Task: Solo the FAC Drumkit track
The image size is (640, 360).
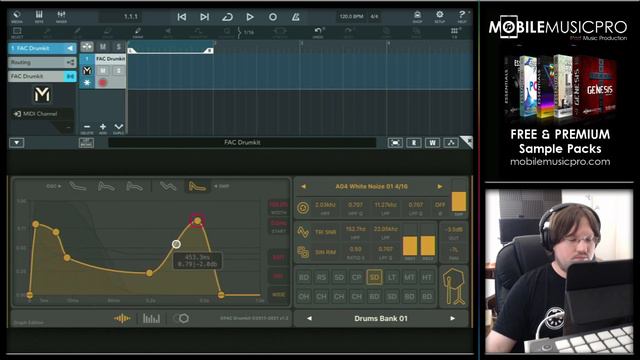Action: (x=118, y=71)
